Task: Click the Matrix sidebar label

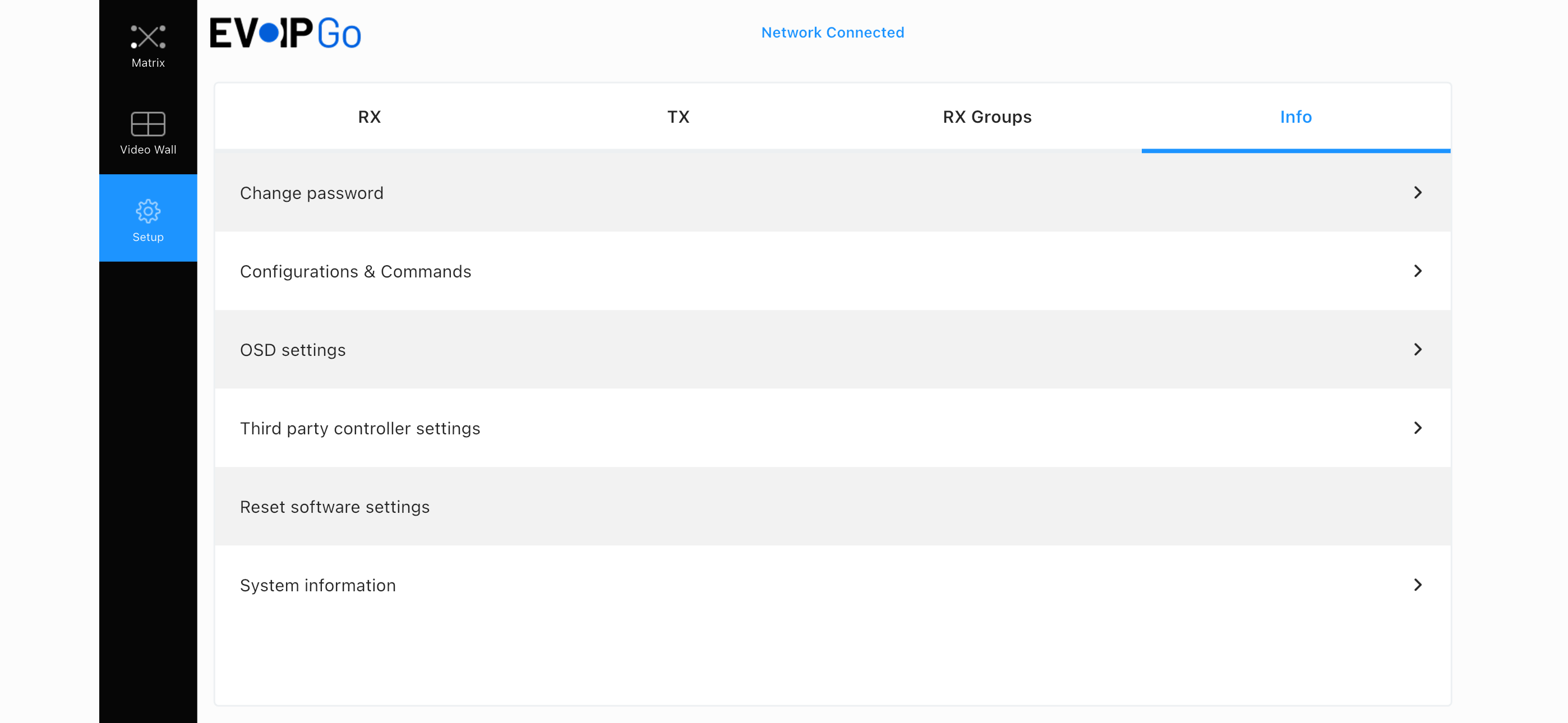Action: (x=148, y=63)
